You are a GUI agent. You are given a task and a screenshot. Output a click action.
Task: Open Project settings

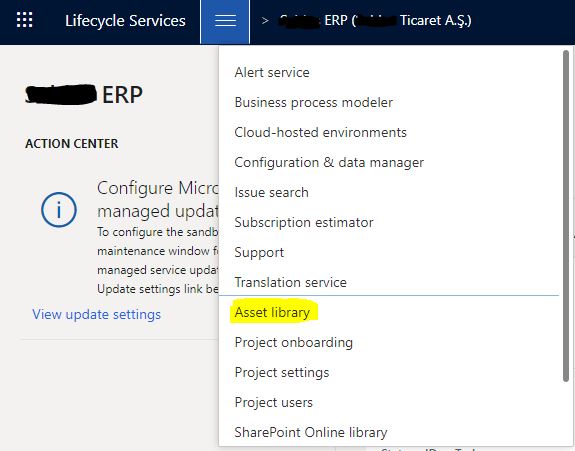282,373
